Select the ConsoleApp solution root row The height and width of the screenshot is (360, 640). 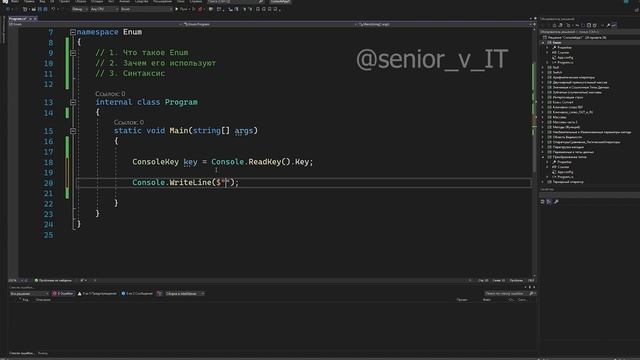click(x=576, y=38)
